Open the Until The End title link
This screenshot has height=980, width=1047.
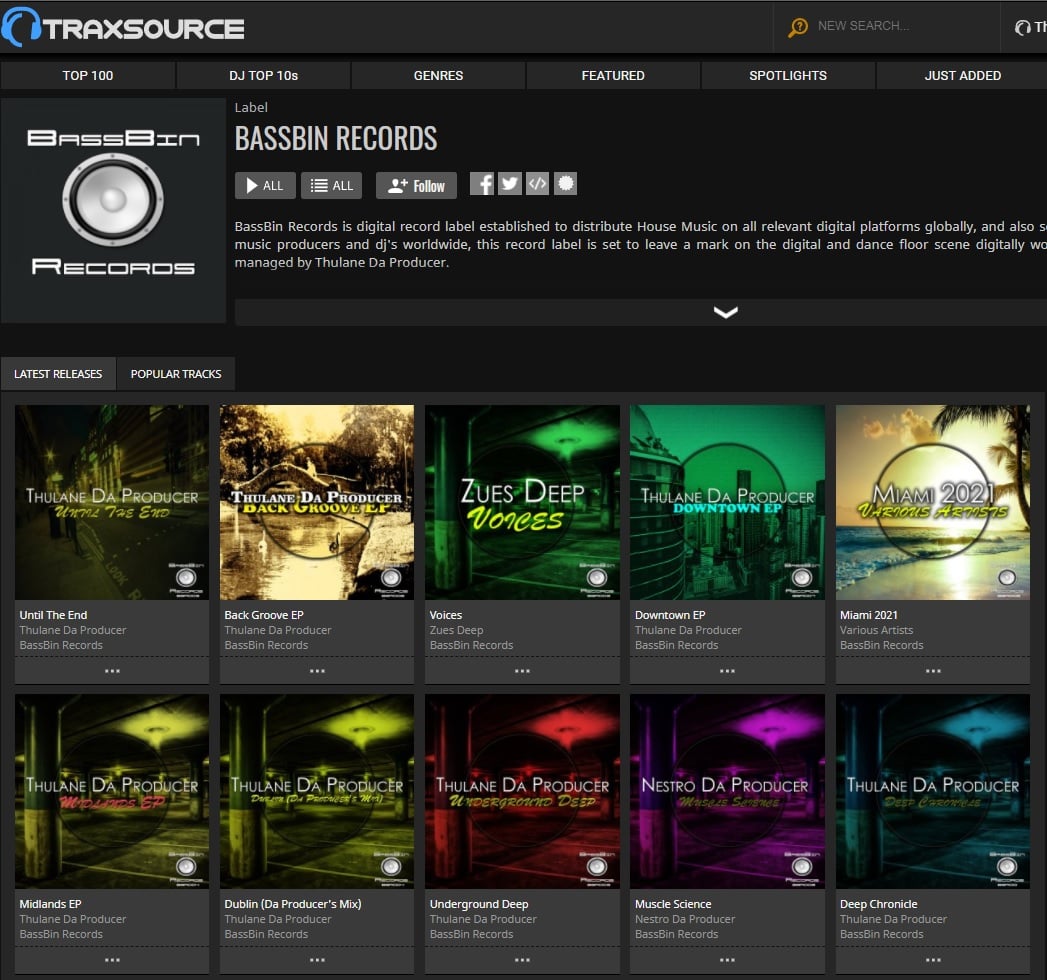[53, 615]
